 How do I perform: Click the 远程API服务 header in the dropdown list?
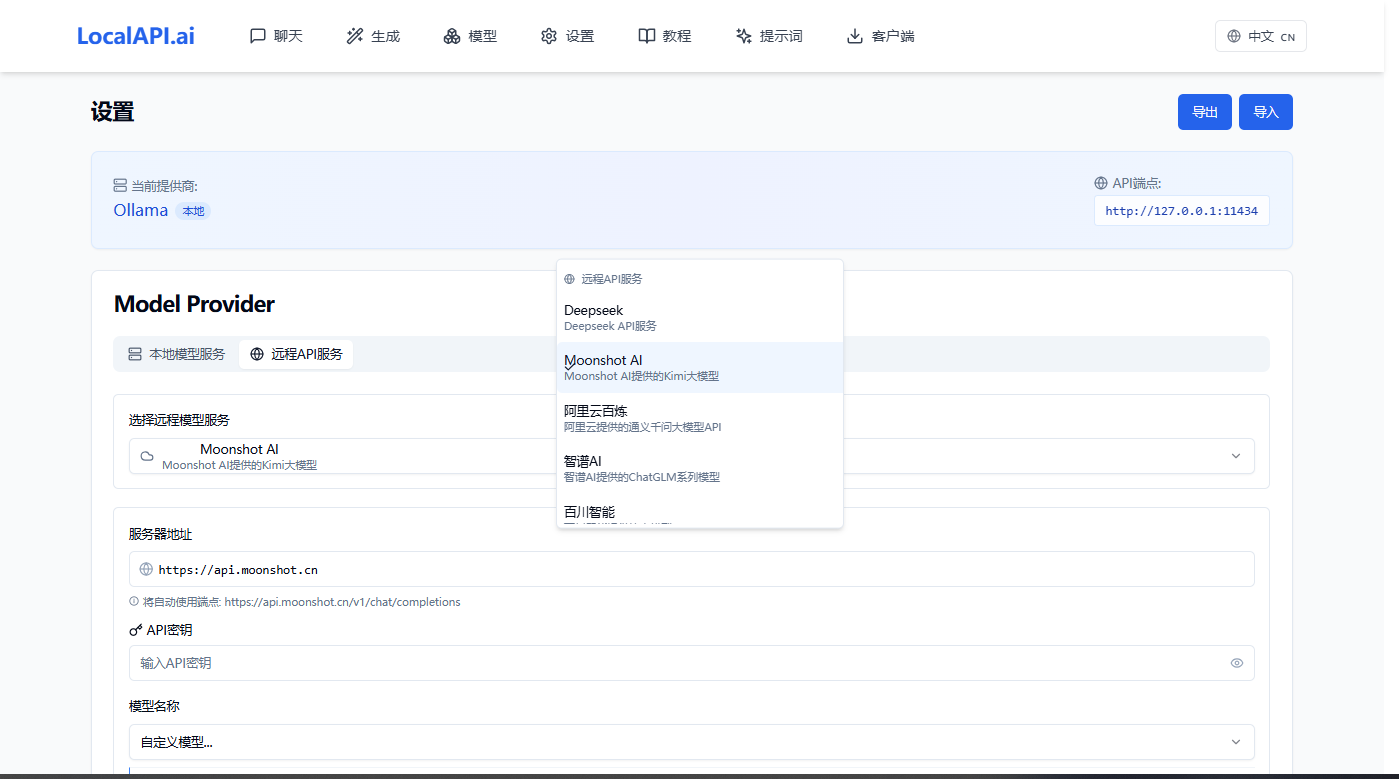(x=604, y=279)
